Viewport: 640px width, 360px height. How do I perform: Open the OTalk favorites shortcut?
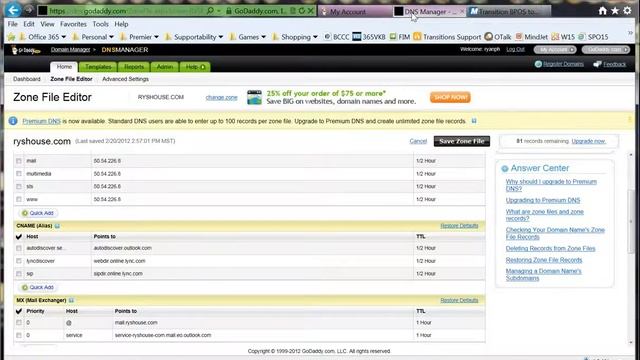coord(498,37)
